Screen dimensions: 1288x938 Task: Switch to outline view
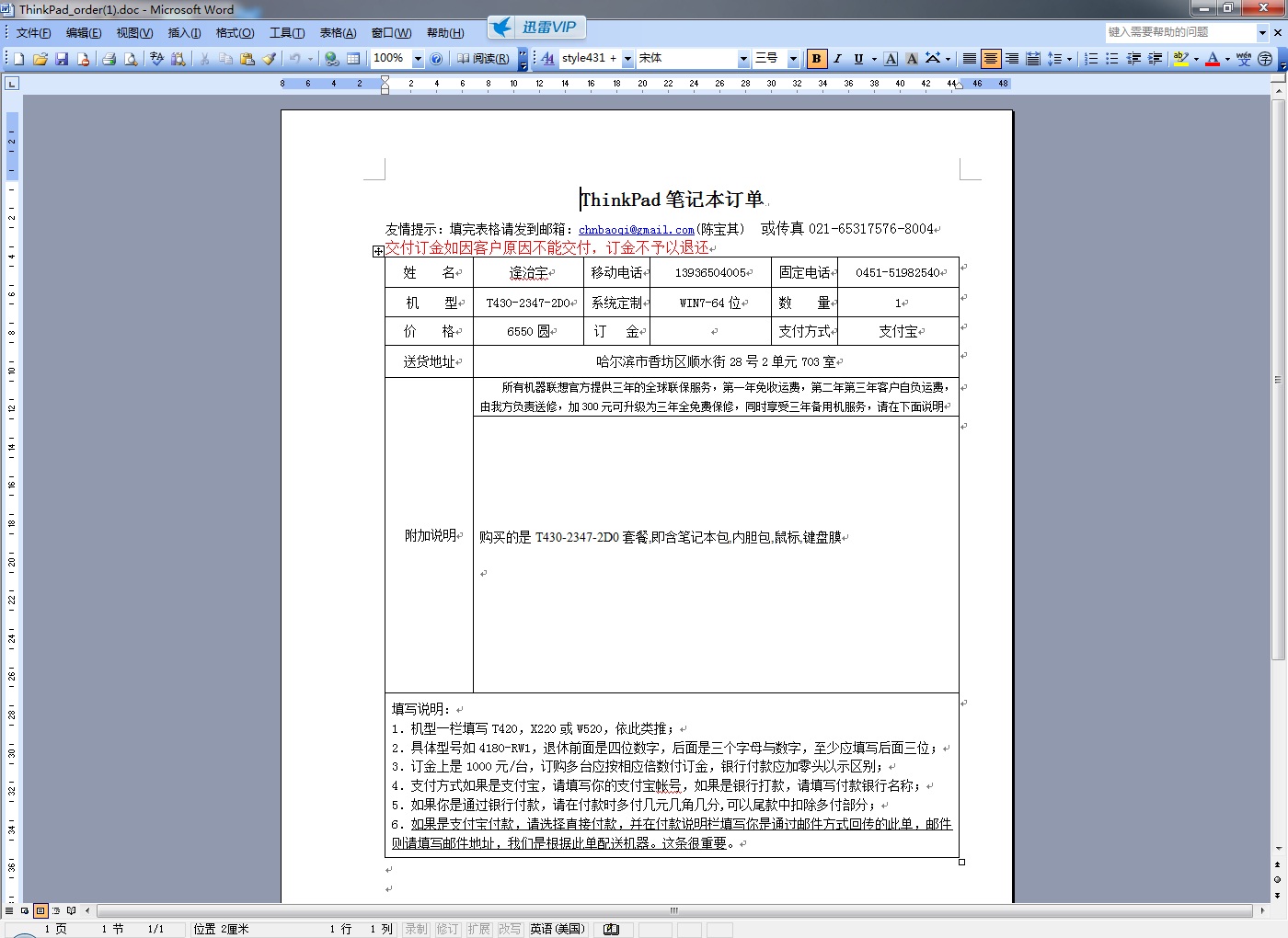pyautogui.click(x=56, y=910)
